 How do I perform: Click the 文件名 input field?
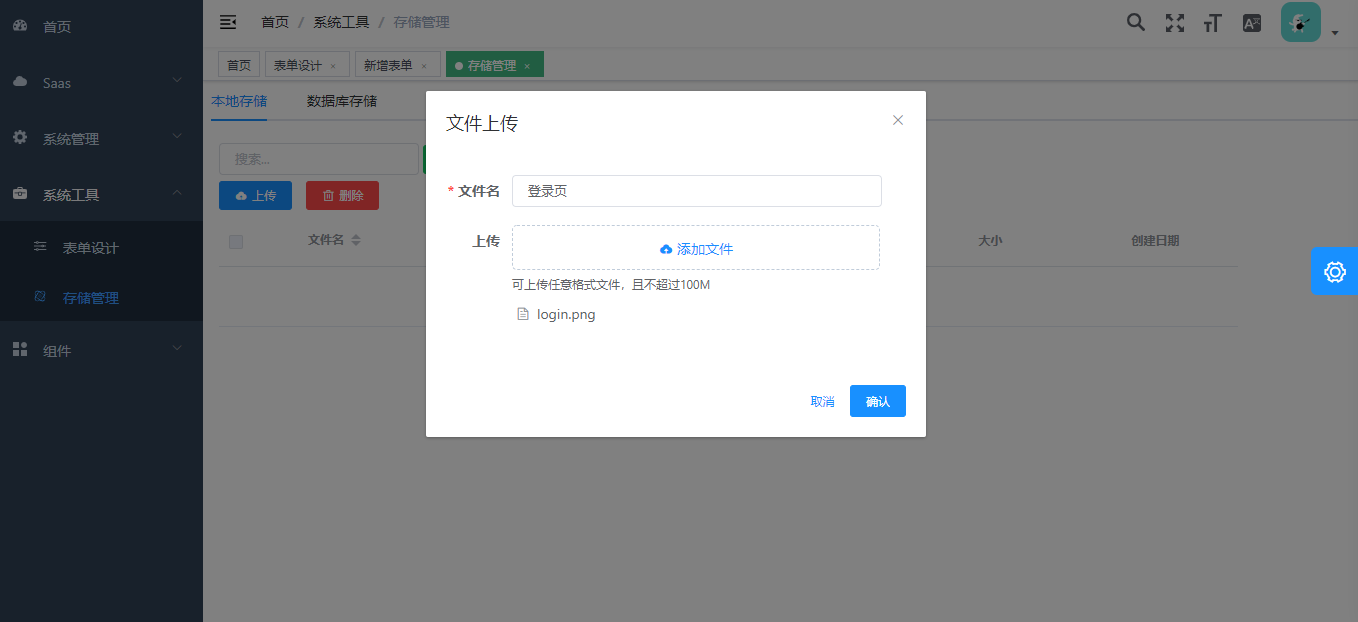coord(696,191)
